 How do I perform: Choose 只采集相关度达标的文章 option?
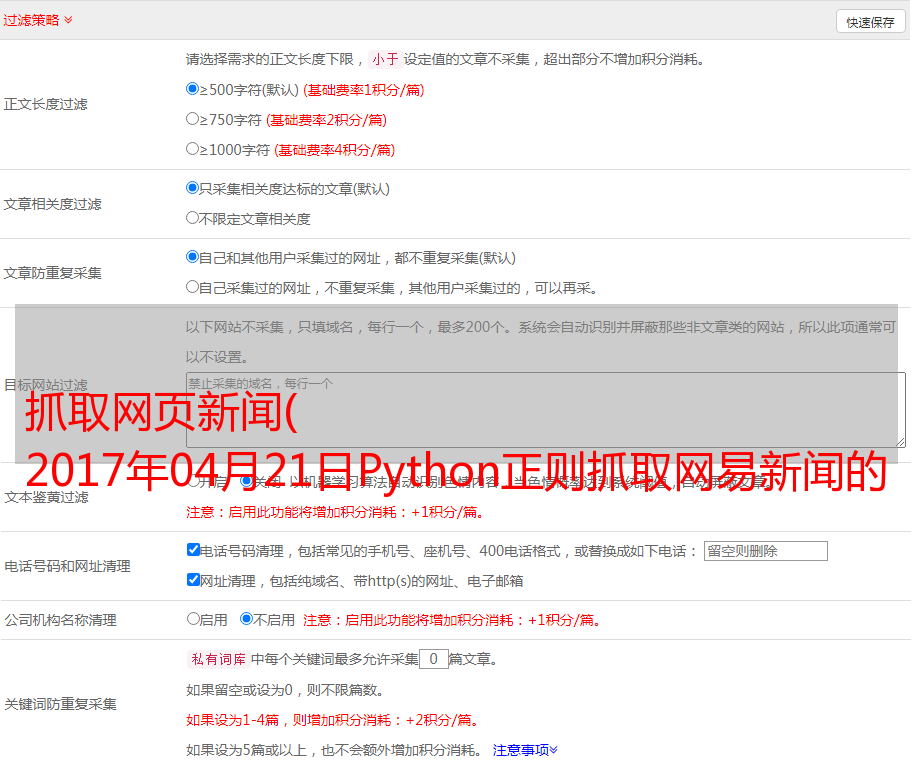click(x=193, y=188)
